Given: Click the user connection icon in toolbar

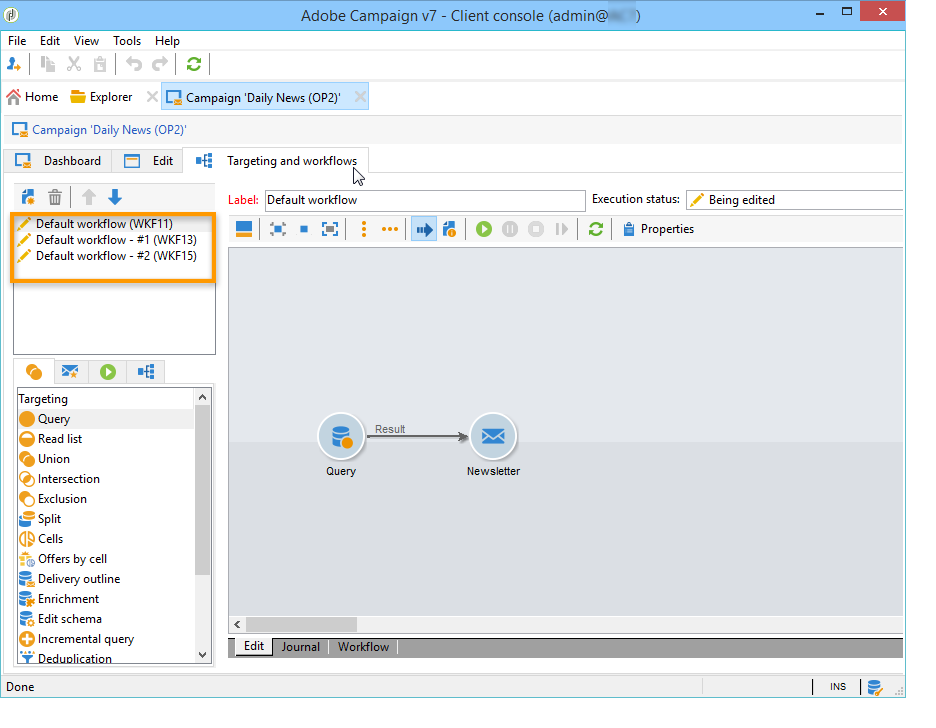Looking at the screenshot, I should point(14,64).
